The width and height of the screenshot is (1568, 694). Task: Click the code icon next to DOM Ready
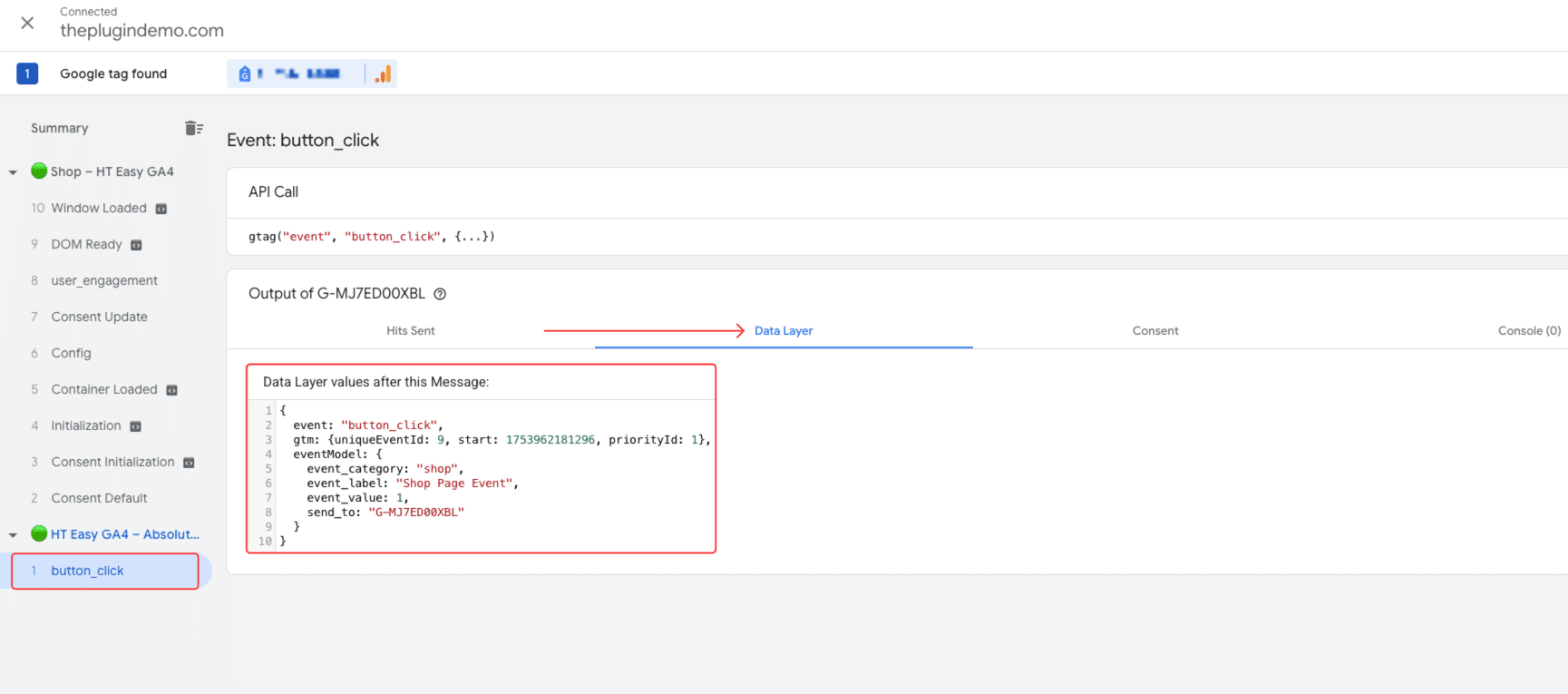coord(137,245)
